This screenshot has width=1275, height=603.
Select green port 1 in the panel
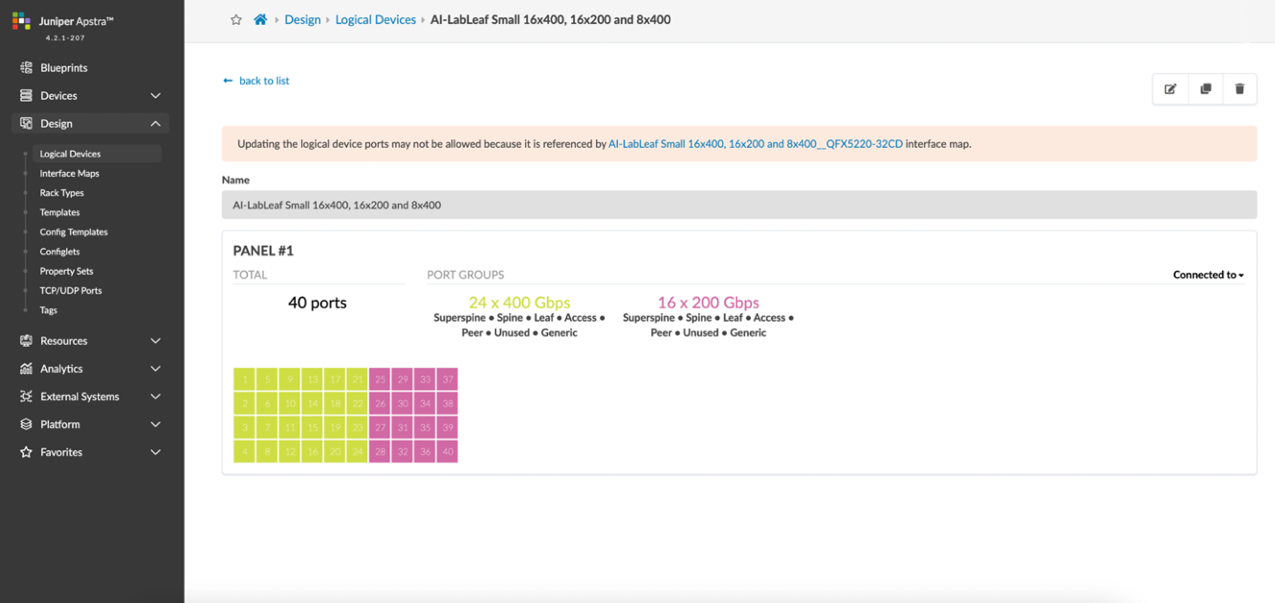click(245, 379)
